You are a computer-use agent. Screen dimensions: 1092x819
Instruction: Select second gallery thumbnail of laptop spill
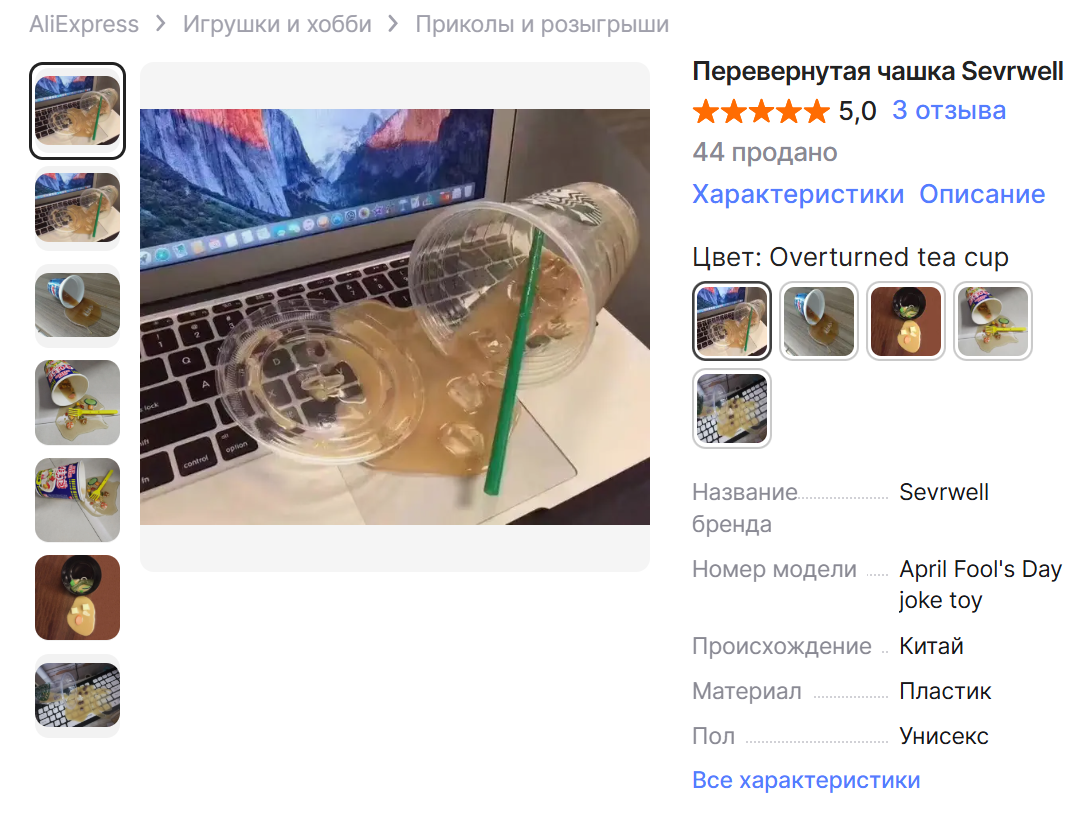[x=77, y=208]
